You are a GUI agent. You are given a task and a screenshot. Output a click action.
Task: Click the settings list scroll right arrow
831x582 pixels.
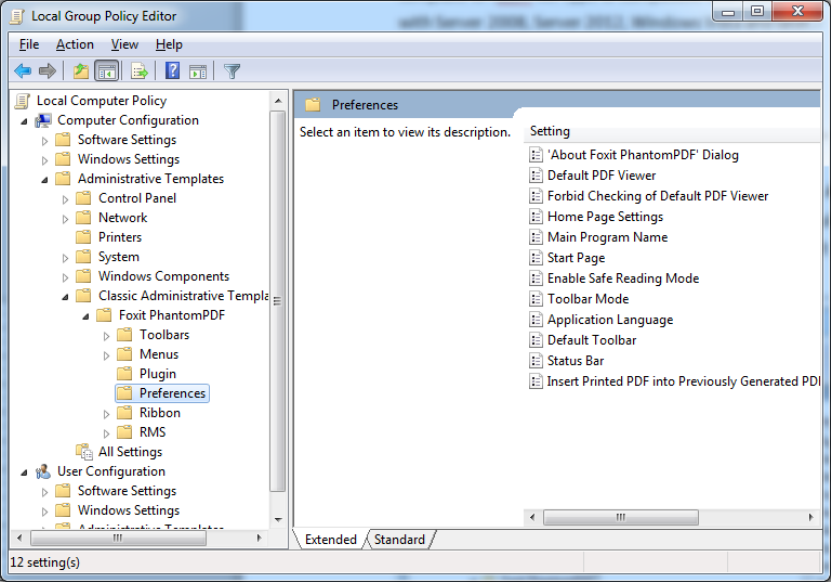(x=811, y=517)
